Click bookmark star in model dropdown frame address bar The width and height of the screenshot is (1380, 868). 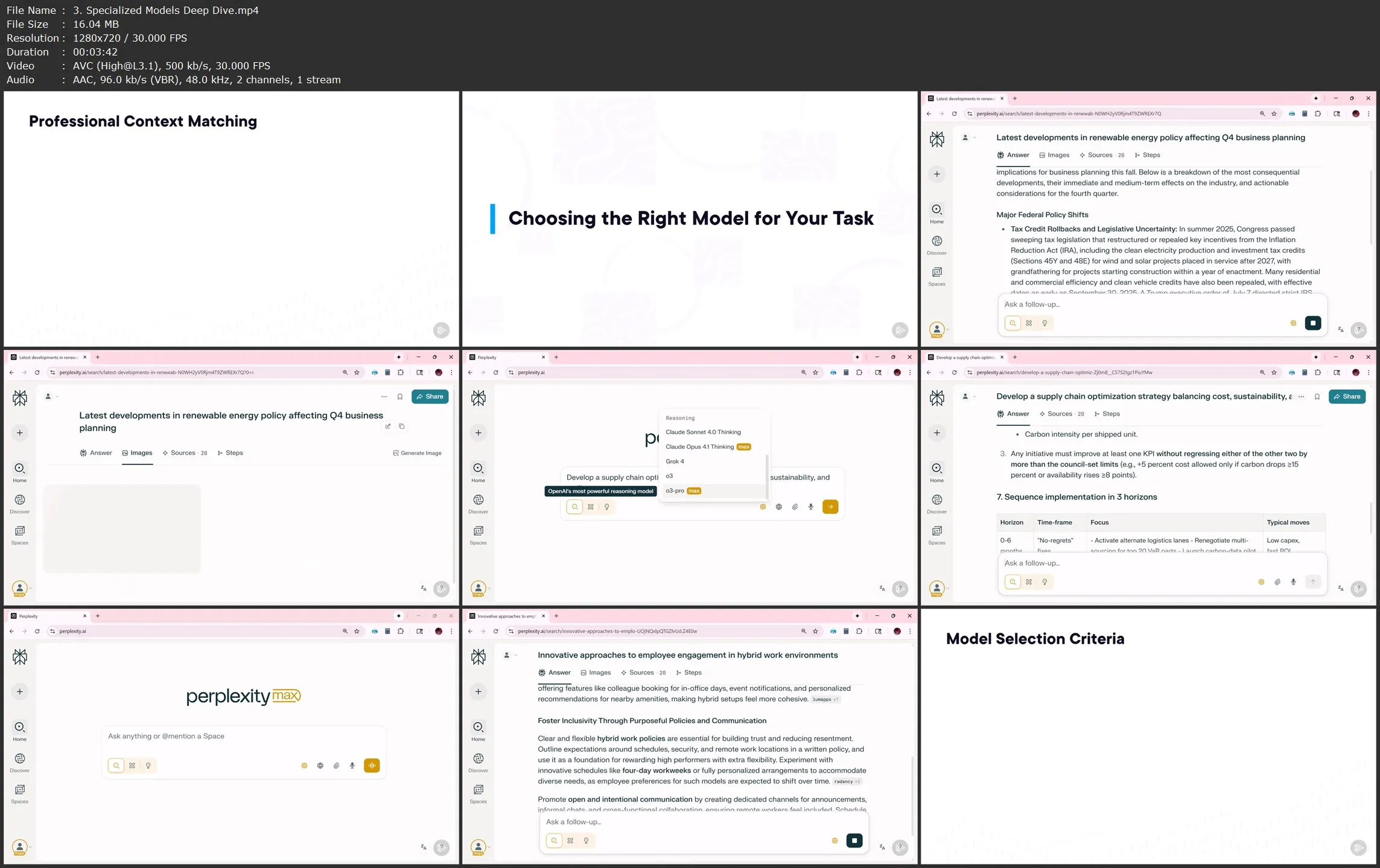pyautogui.click(x=815, y=373)
